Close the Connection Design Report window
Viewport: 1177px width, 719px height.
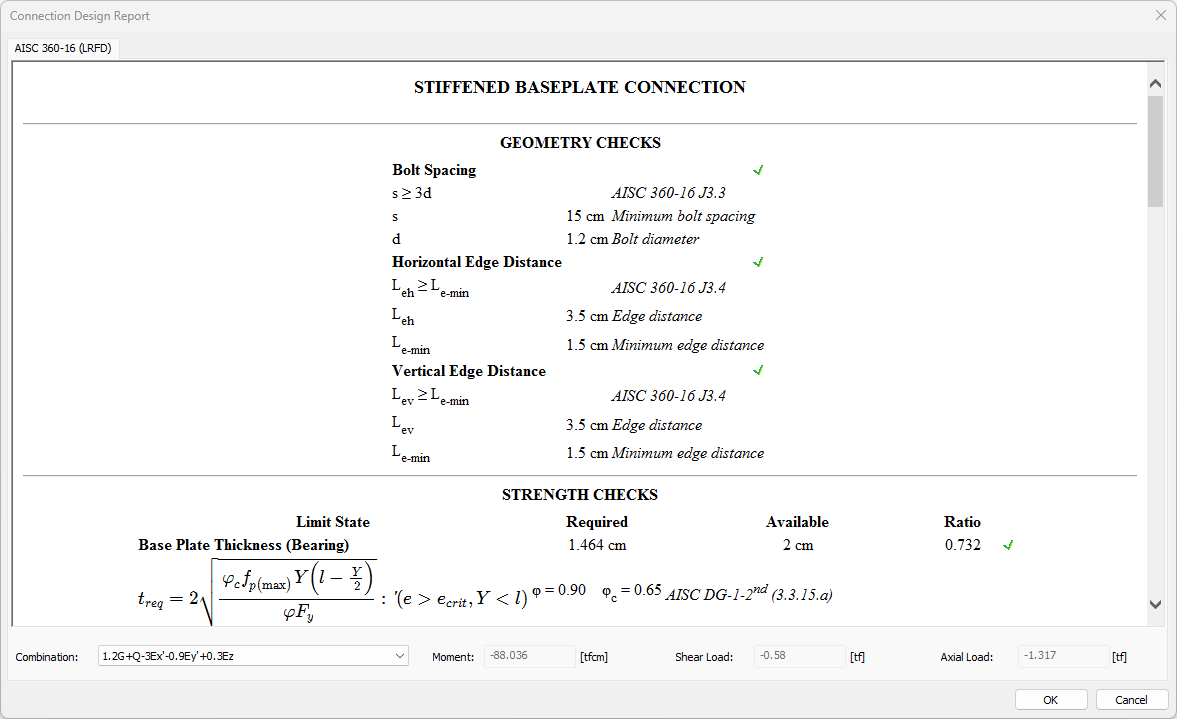click(x=1160, y=15)
